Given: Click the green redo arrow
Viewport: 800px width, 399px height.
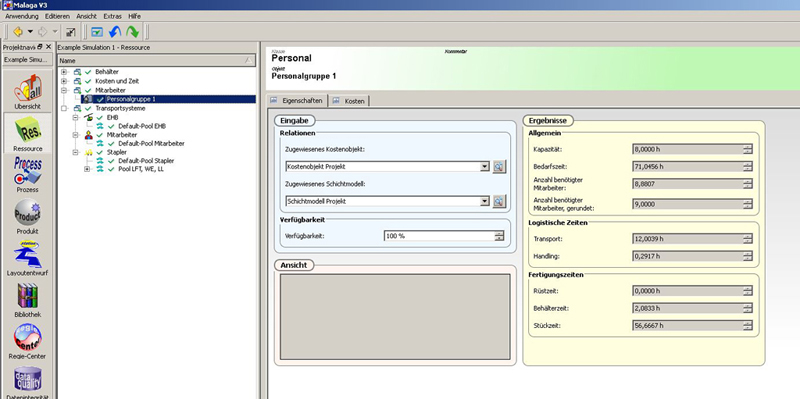Looking at the screenshot, I should point(133,32).
